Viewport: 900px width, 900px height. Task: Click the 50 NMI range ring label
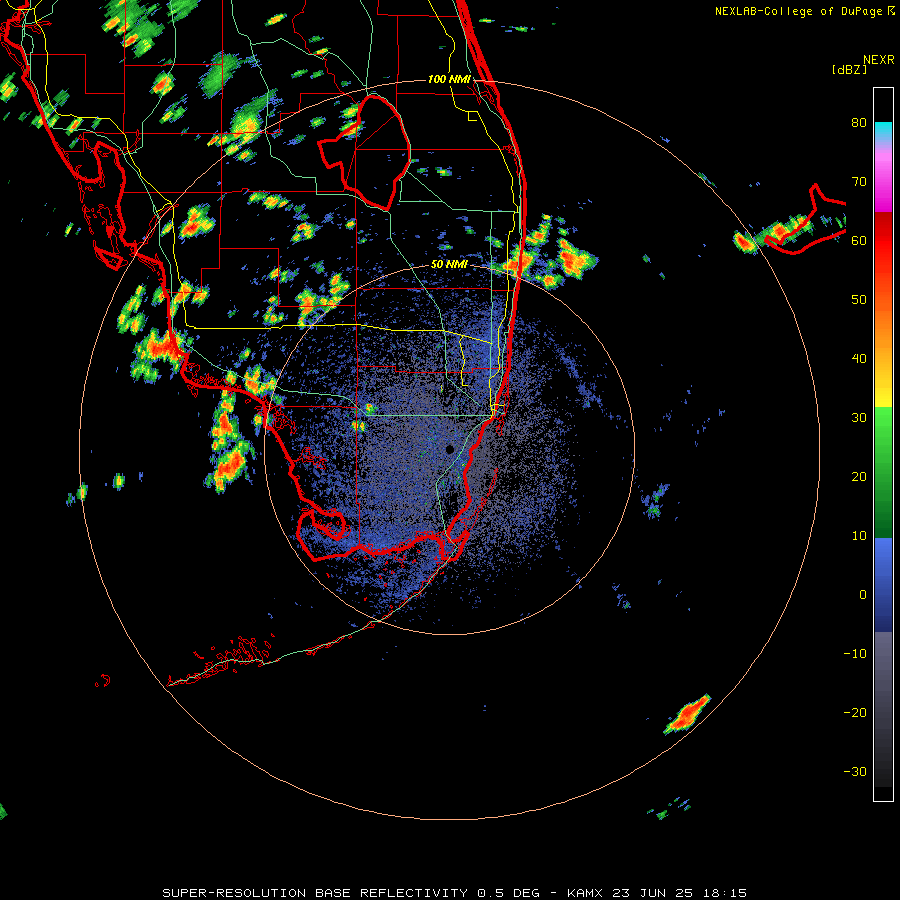(449, 265)
